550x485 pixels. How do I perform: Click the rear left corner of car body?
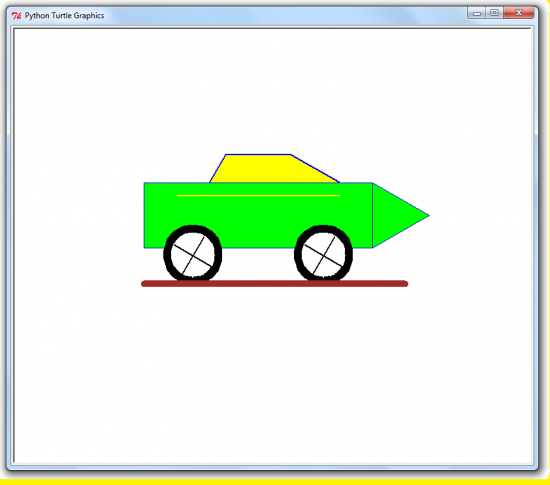[x=145, y=247]
